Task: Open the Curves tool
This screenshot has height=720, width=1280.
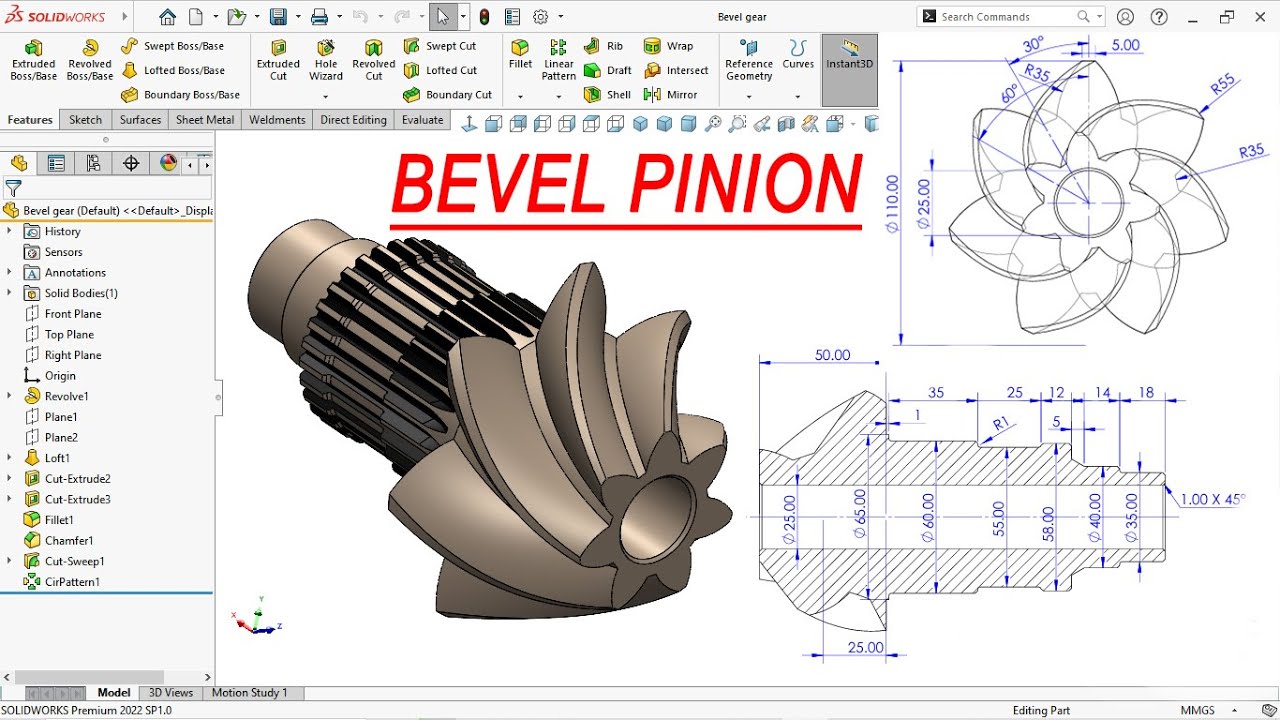Action: (x=798, y=55)
